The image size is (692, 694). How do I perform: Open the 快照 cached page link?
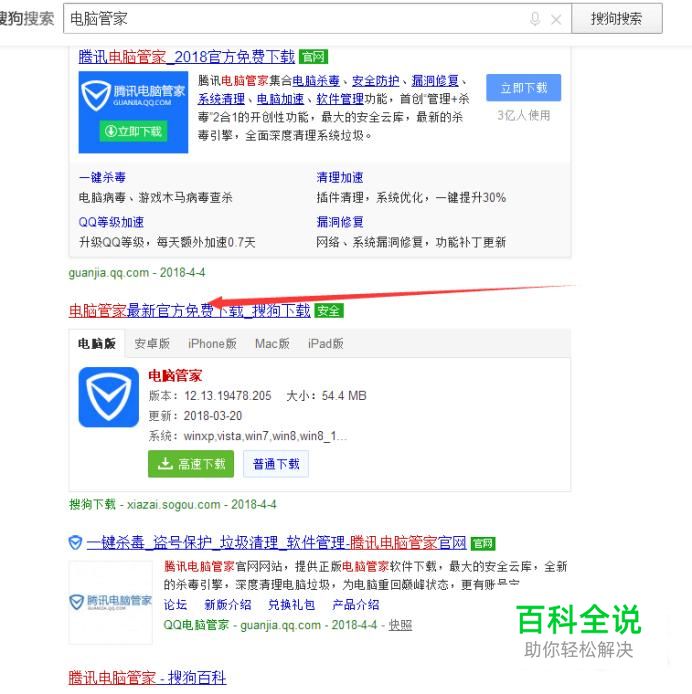tap(400, 625)
